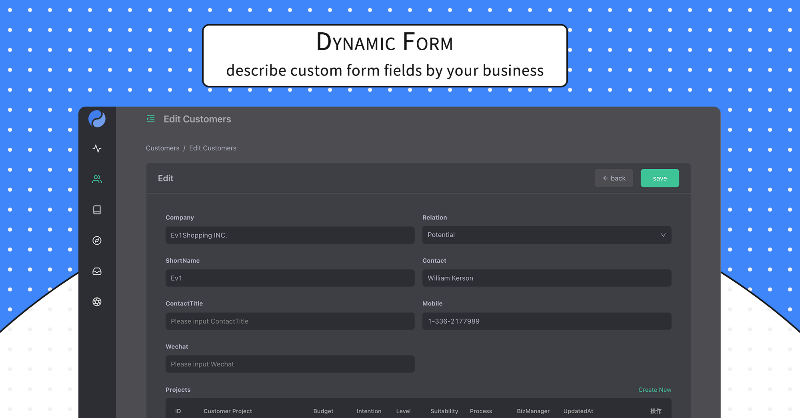Screen dimensions: 800x418
Task: Focus the ShortName input field
Action: [290, 278]
